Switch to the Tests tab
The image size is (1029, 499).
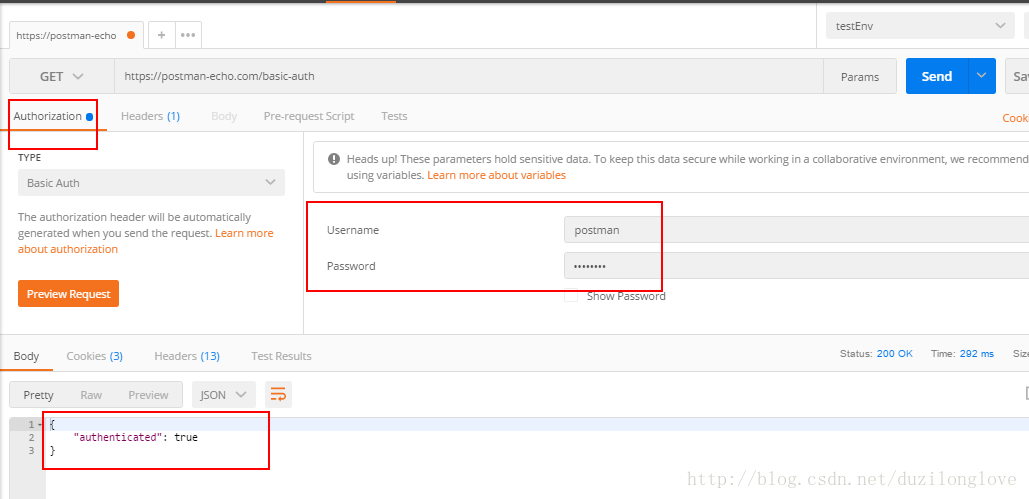(x=394, y=116)
